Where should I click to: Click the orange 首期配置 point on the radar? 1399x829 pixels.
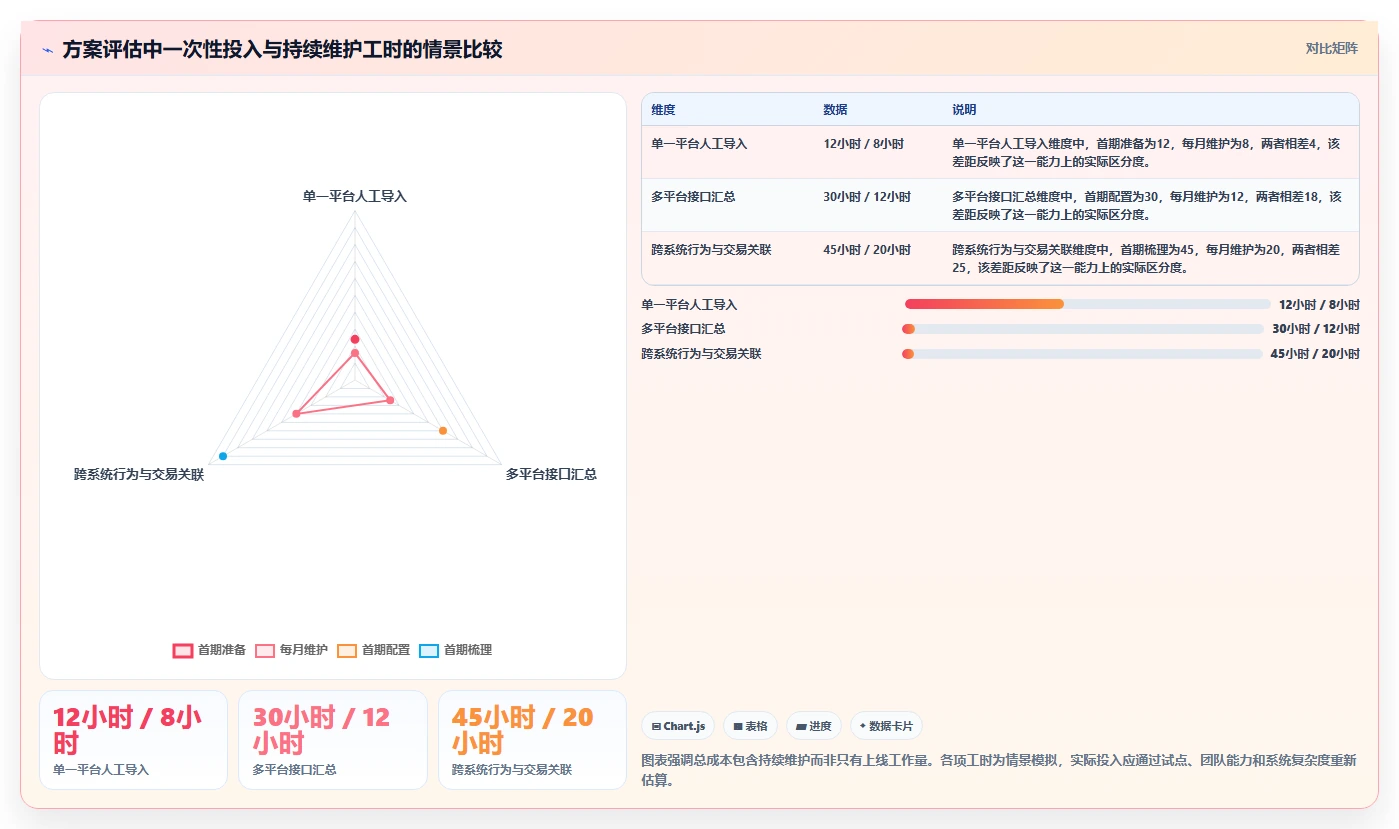(x=443, y=431)
